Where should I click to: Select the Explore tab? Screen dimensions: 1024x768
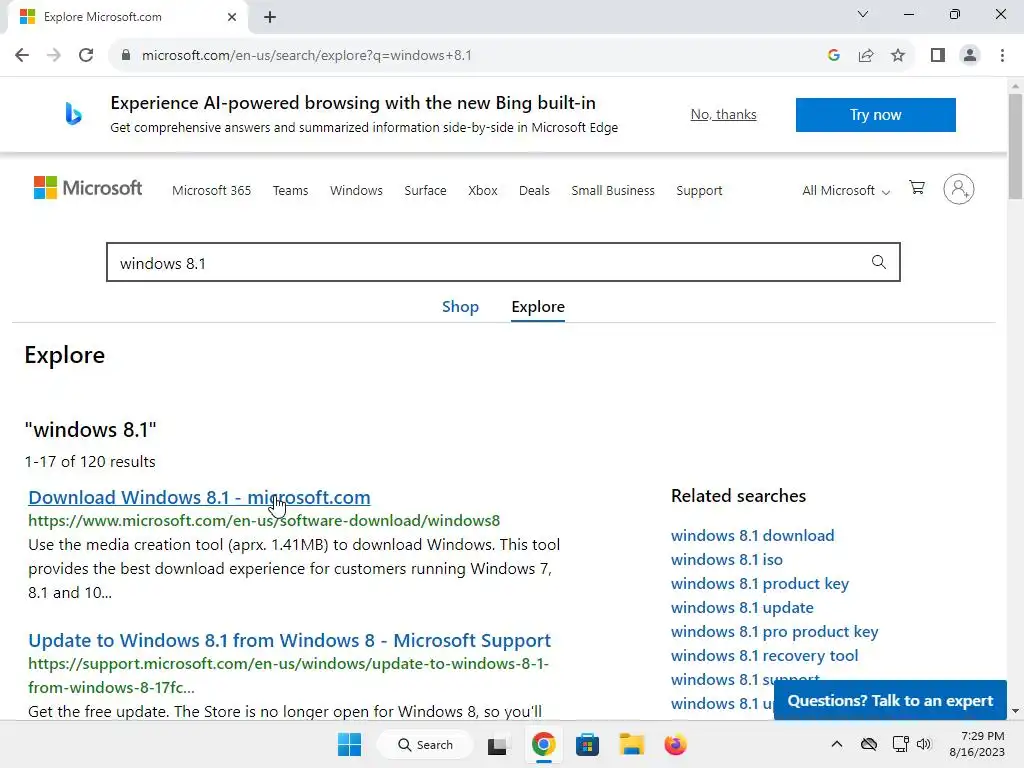(538, 307)
